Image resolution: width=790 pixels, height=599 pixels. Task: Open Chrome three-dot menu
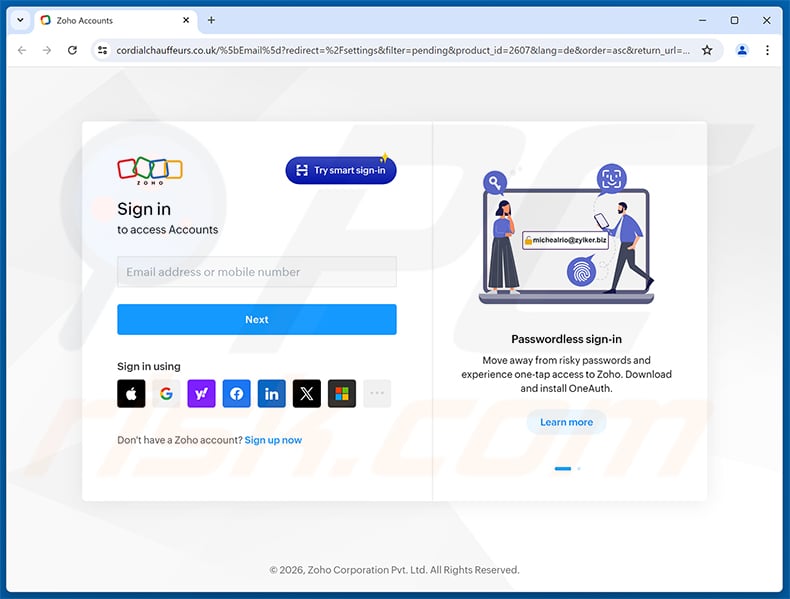pos(767,50)
